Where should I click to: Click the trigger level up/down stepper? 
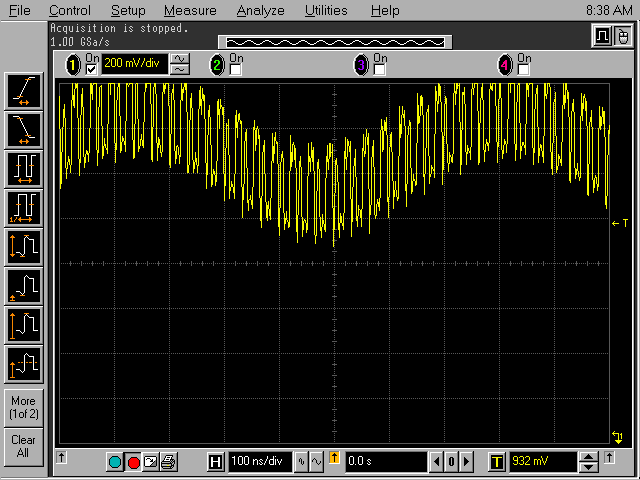(x=589, y=462)
